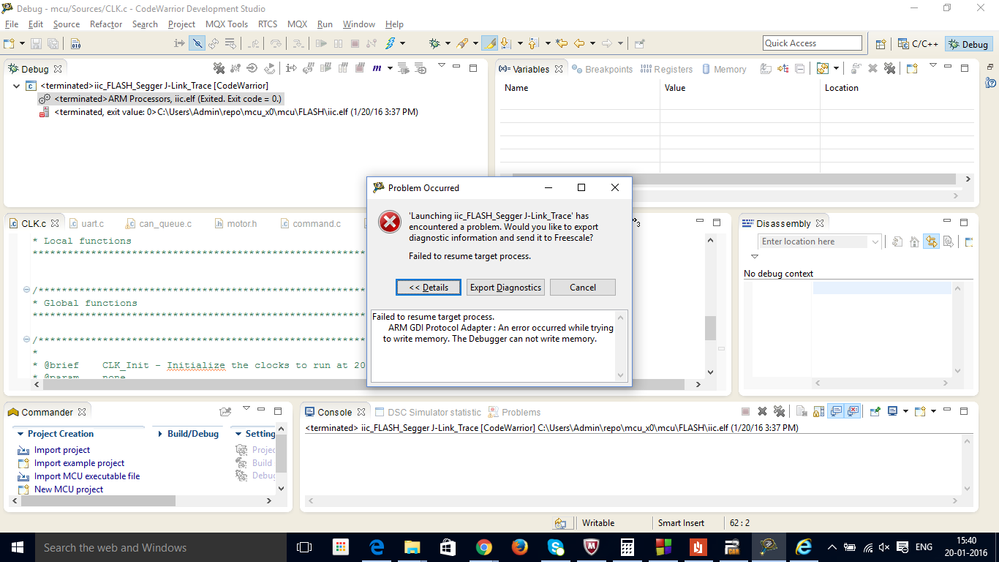Click the Display Selected Console icon
Image resolution: width=999 pixels, height=562 pixels.
893,412
